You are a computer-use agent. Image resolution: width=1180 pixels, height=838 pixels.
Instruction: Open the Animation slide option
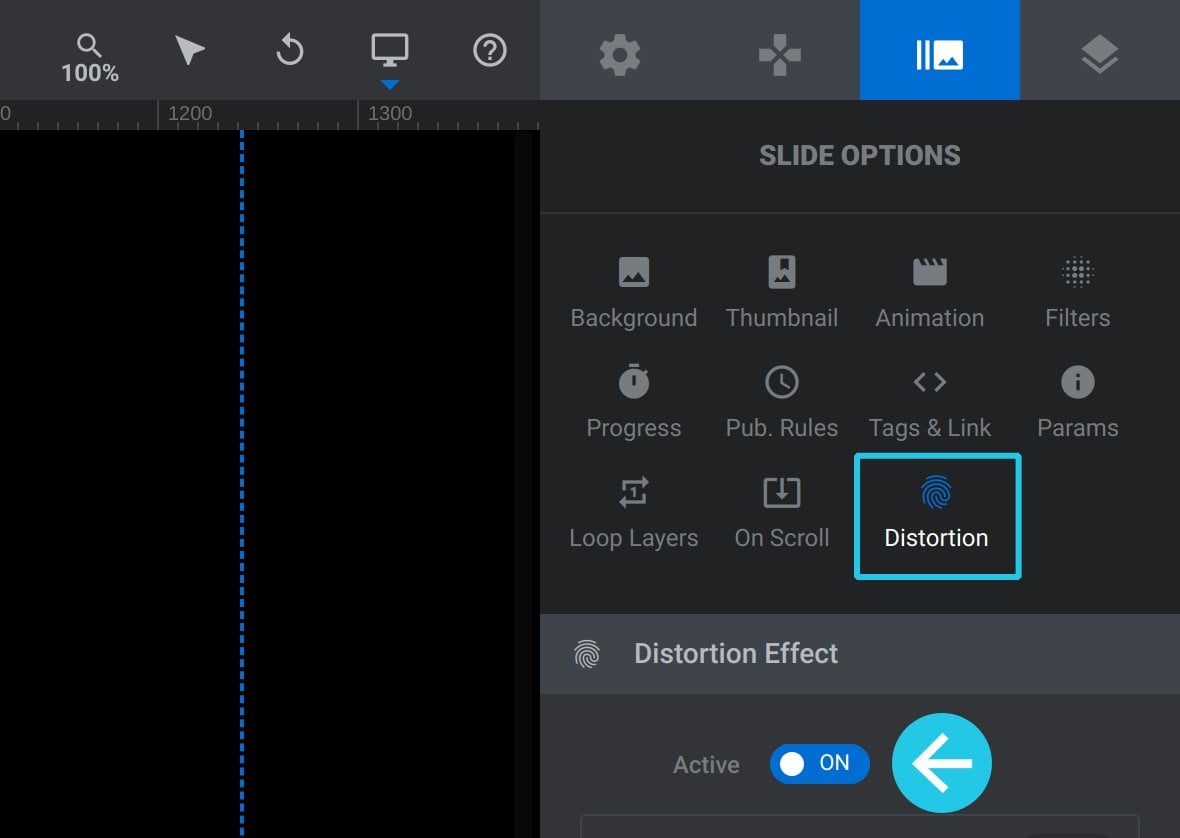pos(930,293)
